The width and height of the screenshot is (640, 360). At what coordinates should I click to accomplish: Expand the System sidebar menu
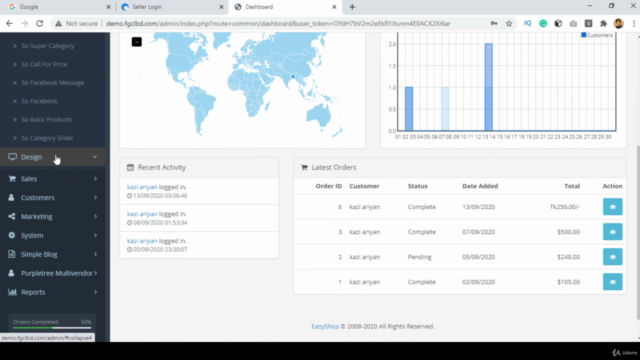pos(53,236)
